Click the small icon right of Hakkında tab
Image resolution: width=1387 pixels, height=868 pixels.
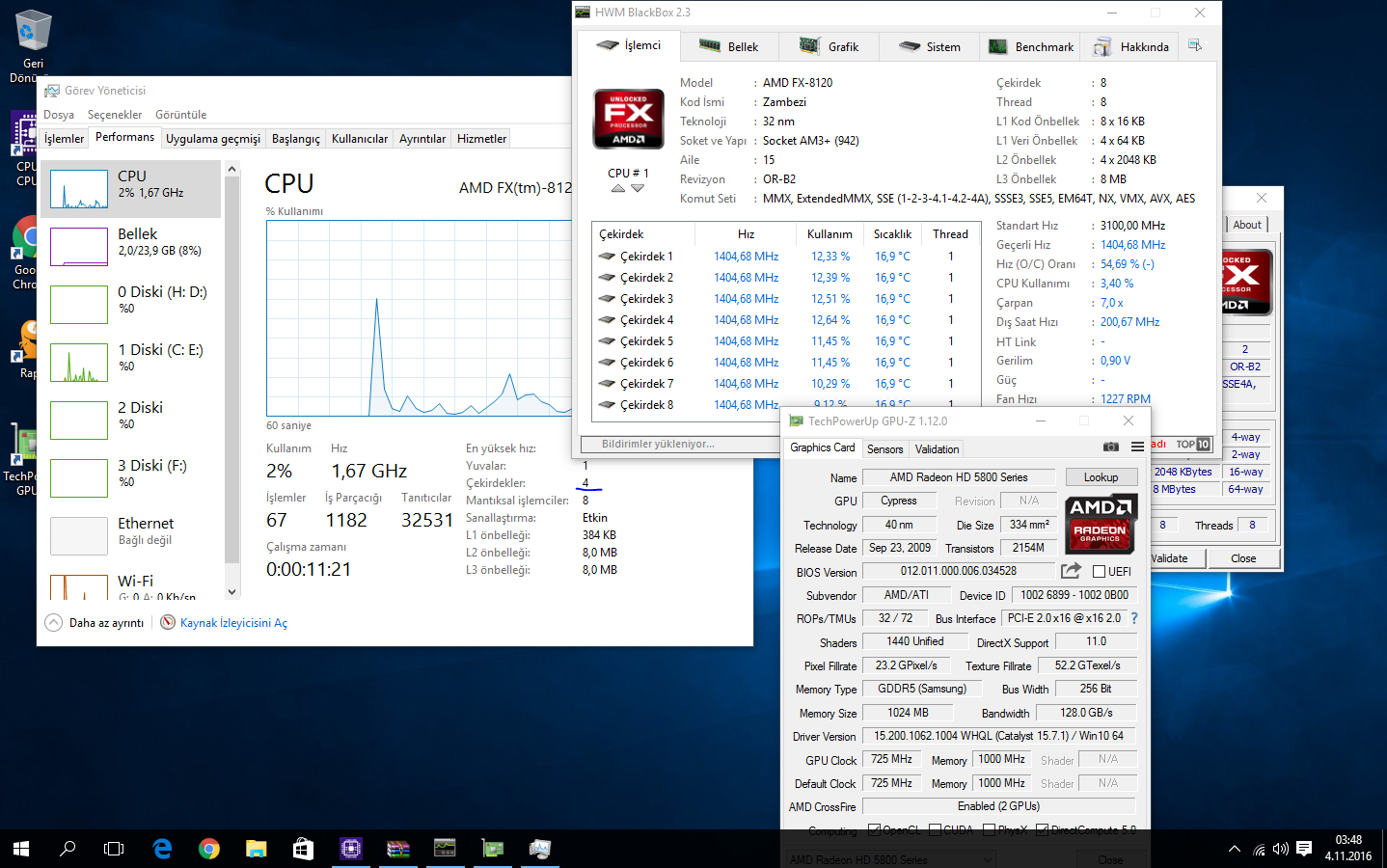[1195, 45]
